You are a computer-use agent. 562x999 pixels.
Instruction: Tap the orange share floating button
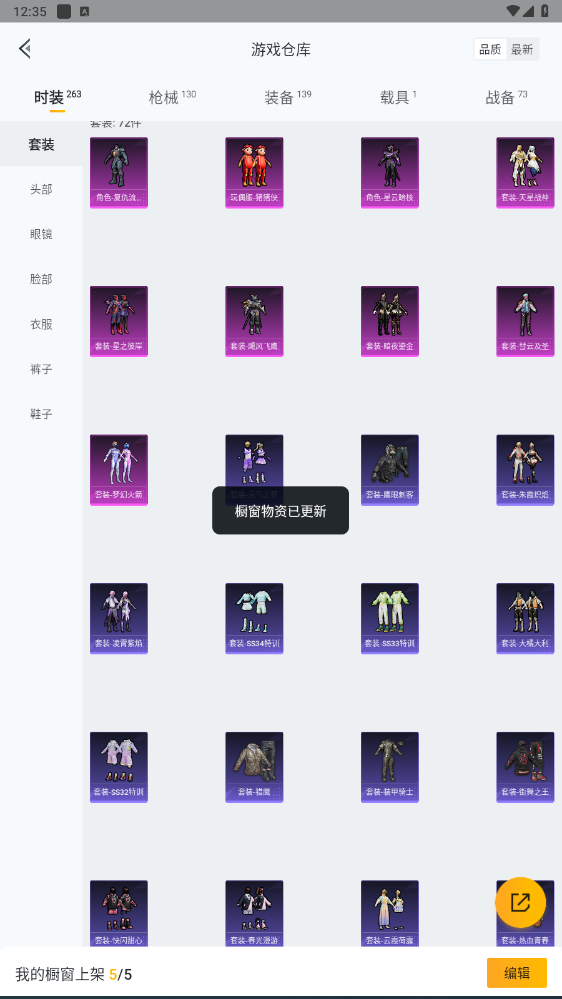pyautogui.click(x=521, y=902)
